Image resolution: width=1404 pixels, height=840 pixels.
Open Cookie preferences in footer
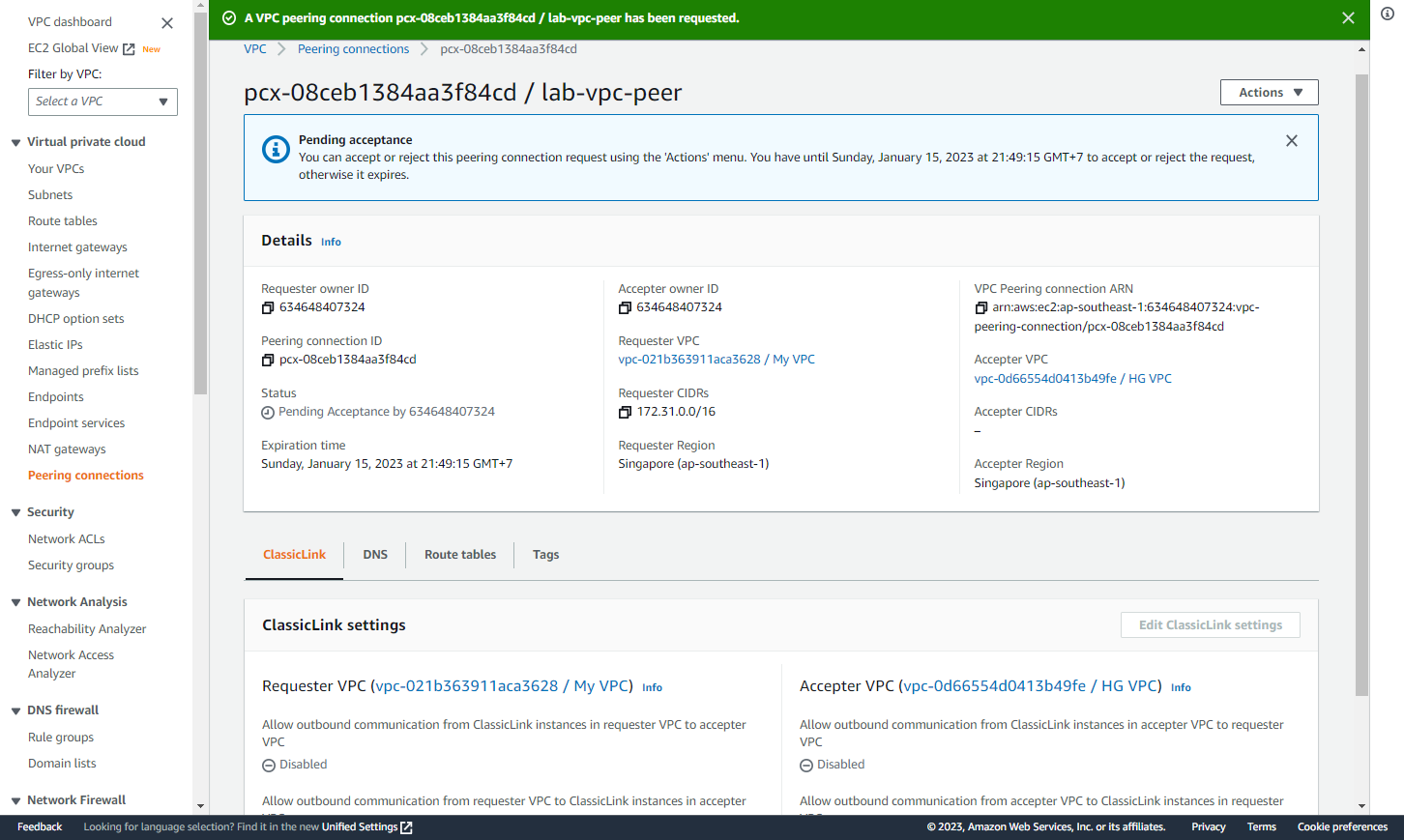coord(1342,827)
